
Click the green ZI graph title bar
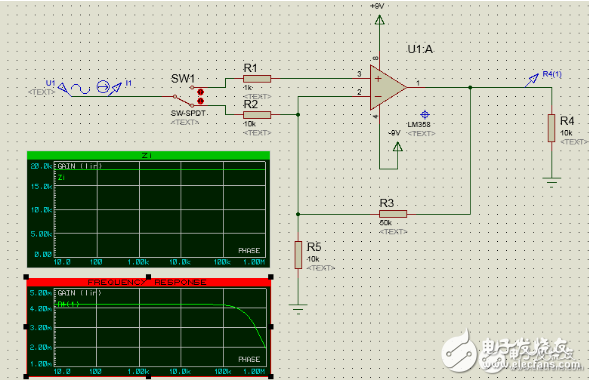(x=148, y=155)
